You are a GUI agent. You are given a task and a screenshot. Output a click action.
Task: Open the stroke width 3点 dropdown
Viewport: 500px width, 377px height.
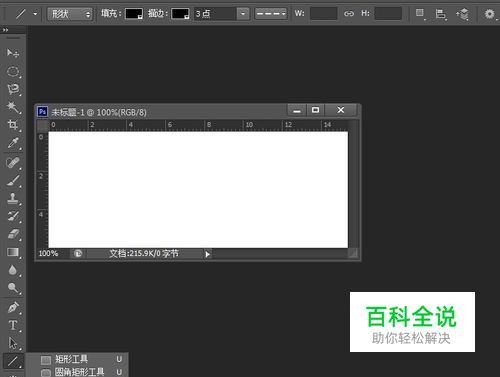pyautogui.click(x=243, y=14)
